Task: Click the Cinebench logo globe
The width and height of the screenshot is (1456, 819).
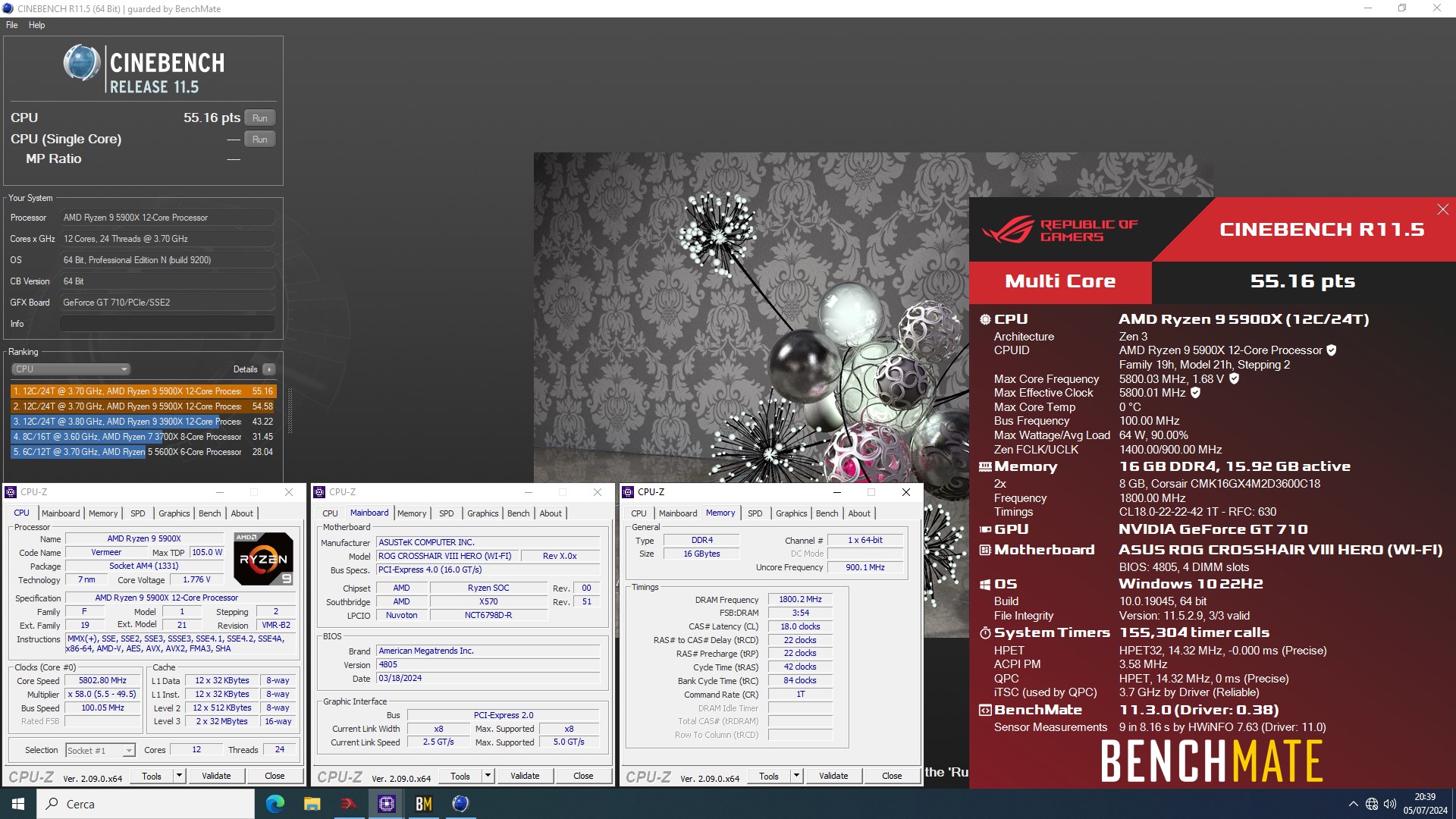Action: pyautogui.click(x=82, y=63)
